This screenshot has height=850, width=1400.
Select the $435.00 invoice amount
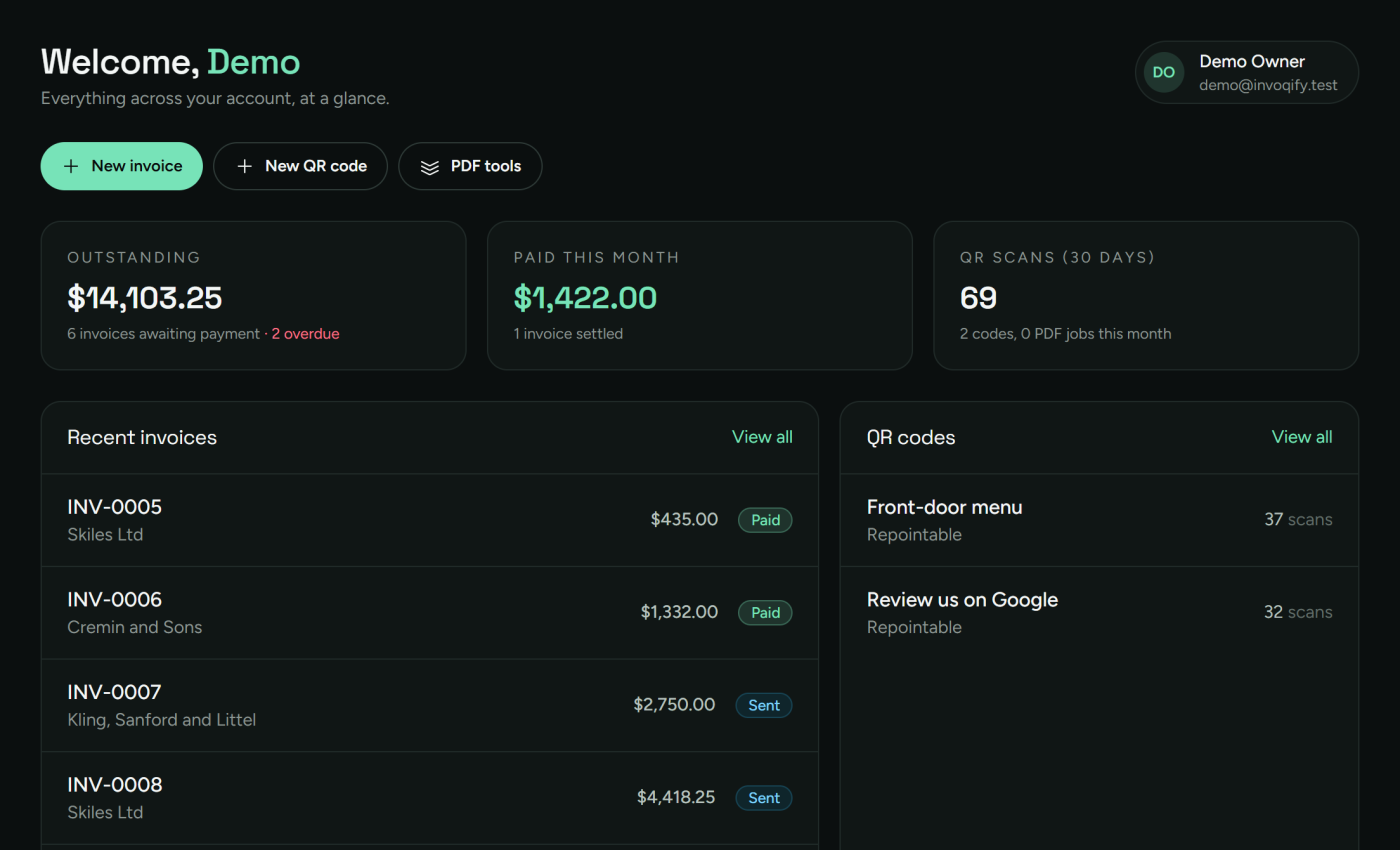[684, 520]
